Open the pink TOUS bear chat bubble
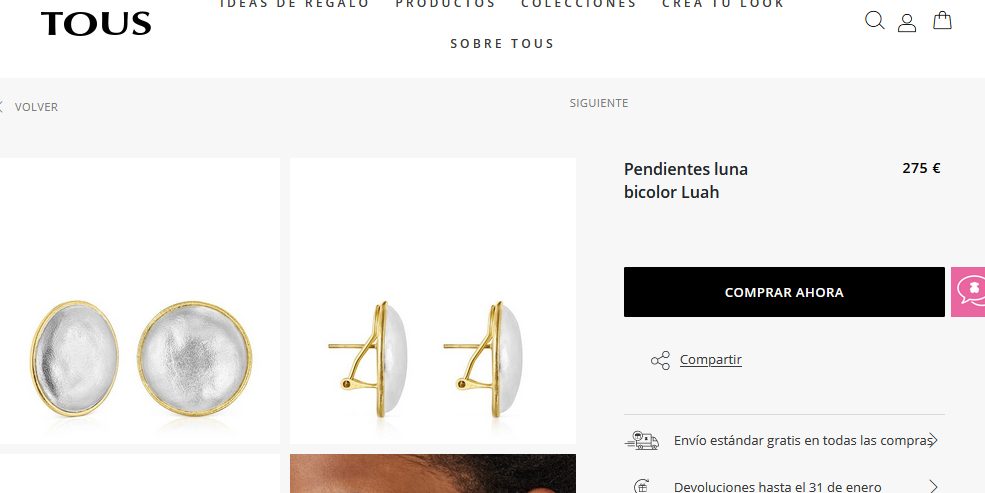Screen dimensions: 985x493 (969, 292)
